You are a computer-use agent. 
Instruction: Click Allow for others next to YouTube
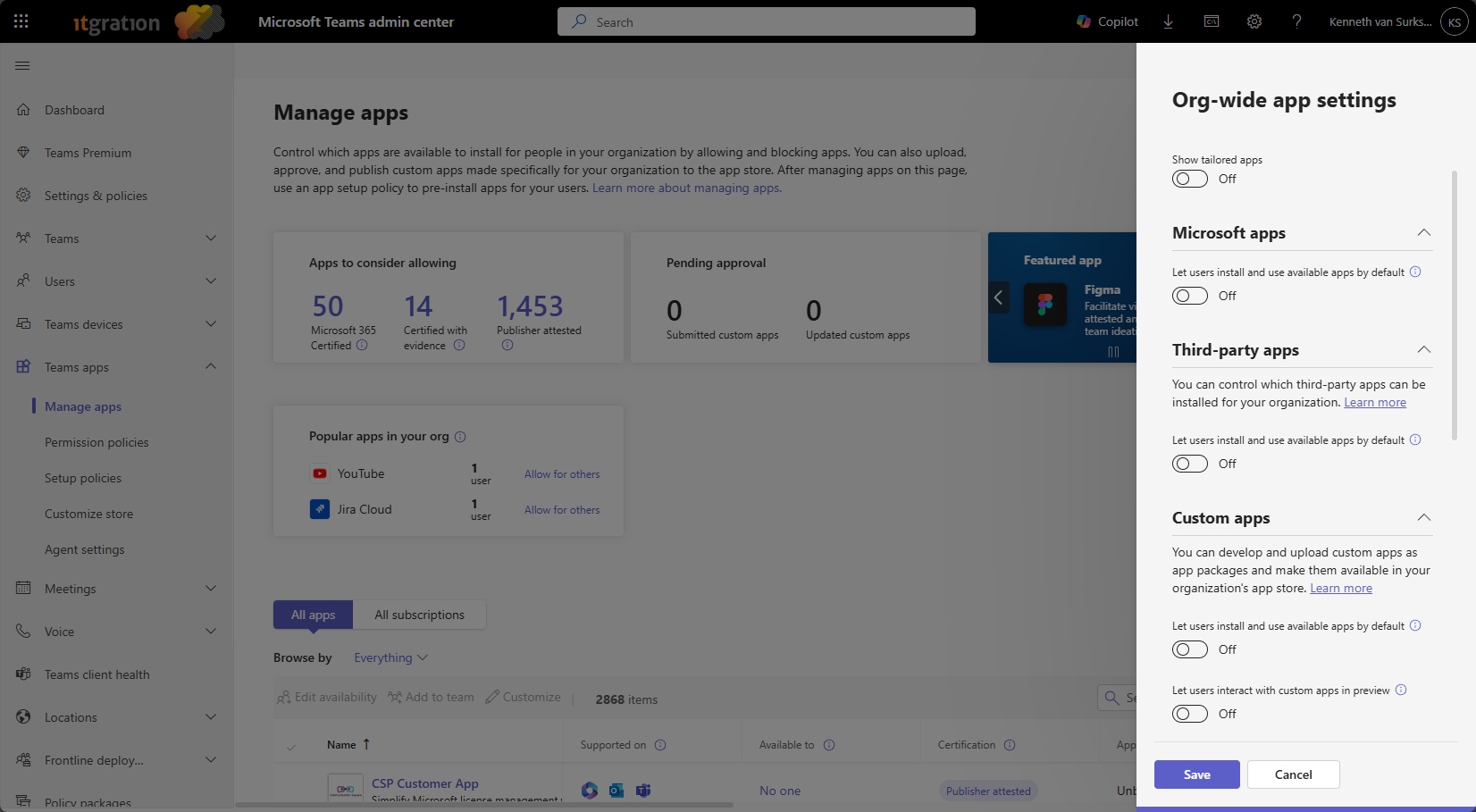tap(561, 474)
